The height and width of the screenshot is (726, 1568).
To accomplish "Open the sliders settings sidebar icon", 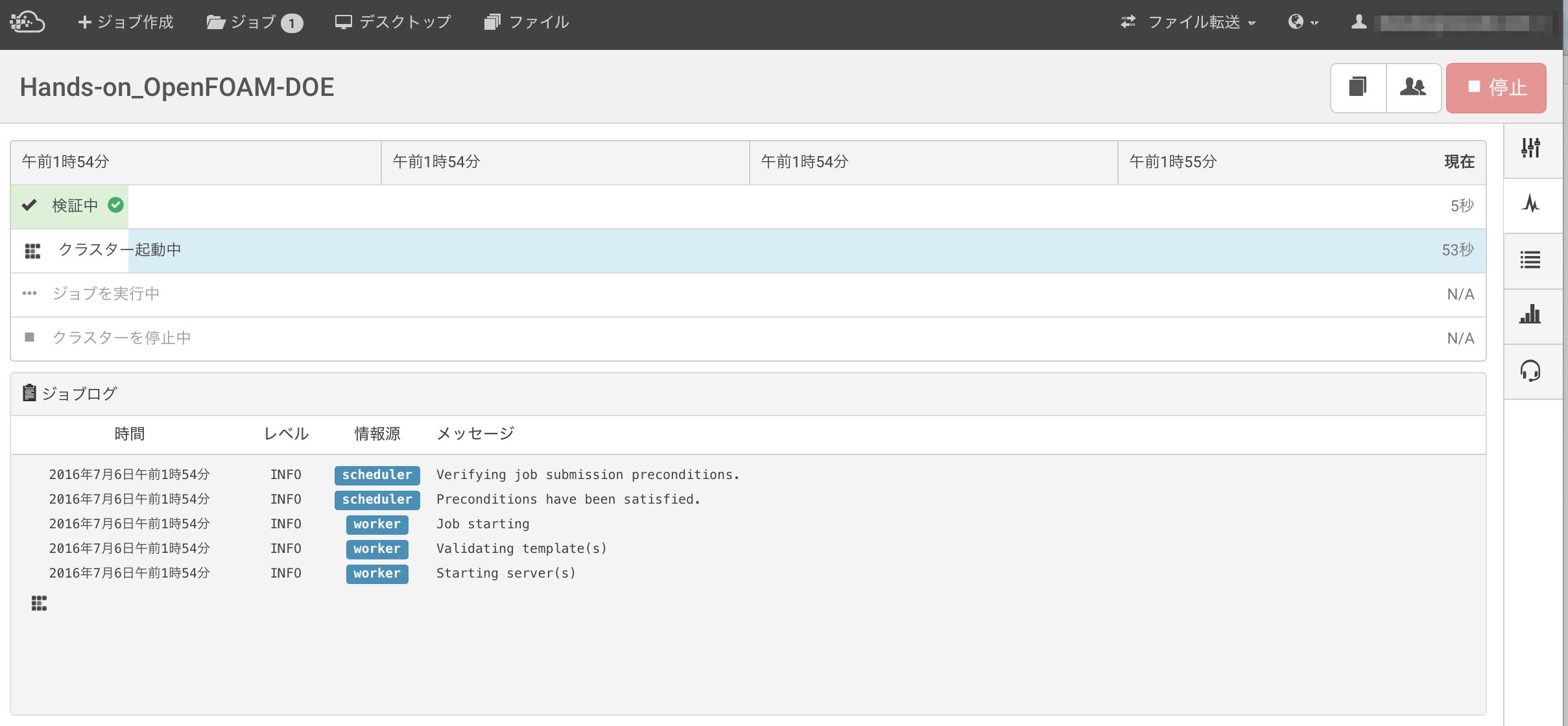I will (x=1531, y=148).
